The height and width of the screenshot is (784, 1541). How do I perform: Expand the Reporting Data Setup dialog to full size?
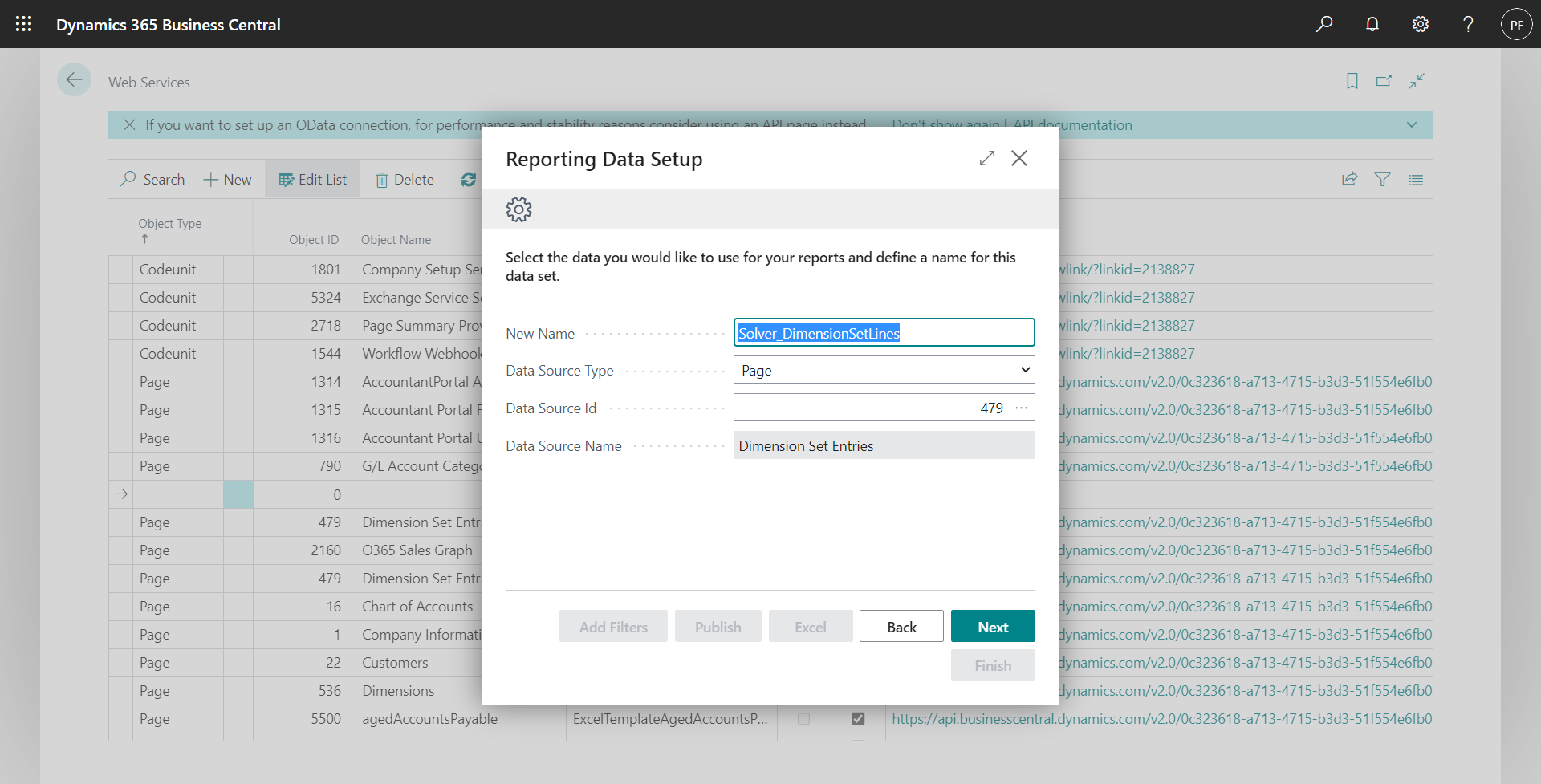point(987,158)
